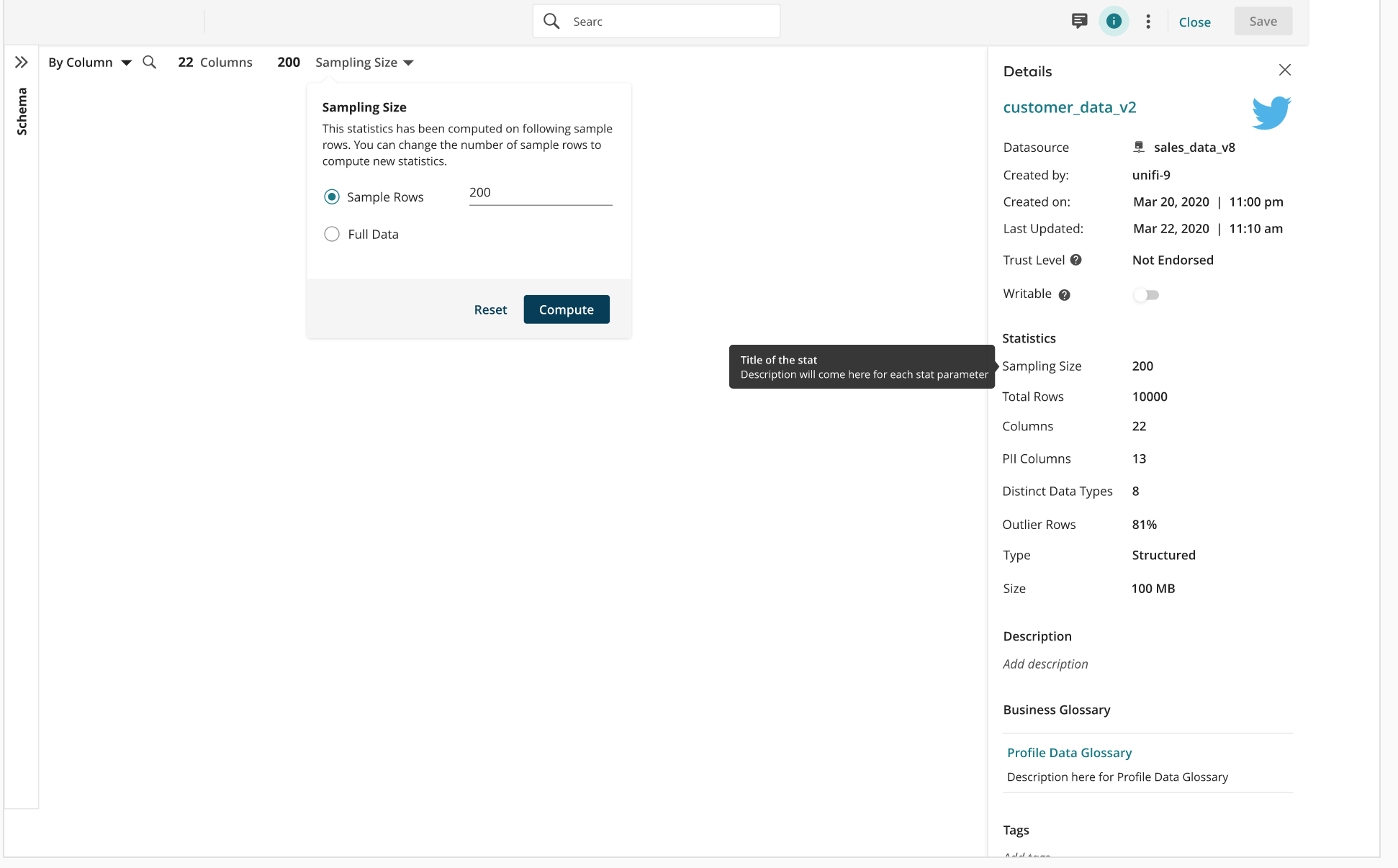1398x868 pixels.
Task: Enable the Writable toggle switch
Action: click(x=1146, y=294)
